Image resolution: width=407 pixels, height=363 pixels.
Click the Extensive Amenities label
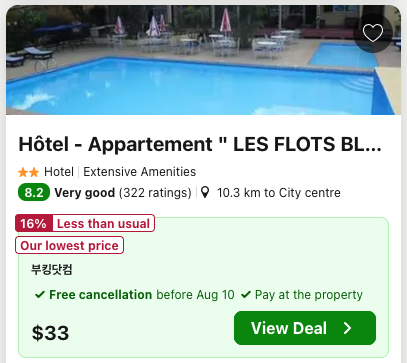tap(140, 172)
